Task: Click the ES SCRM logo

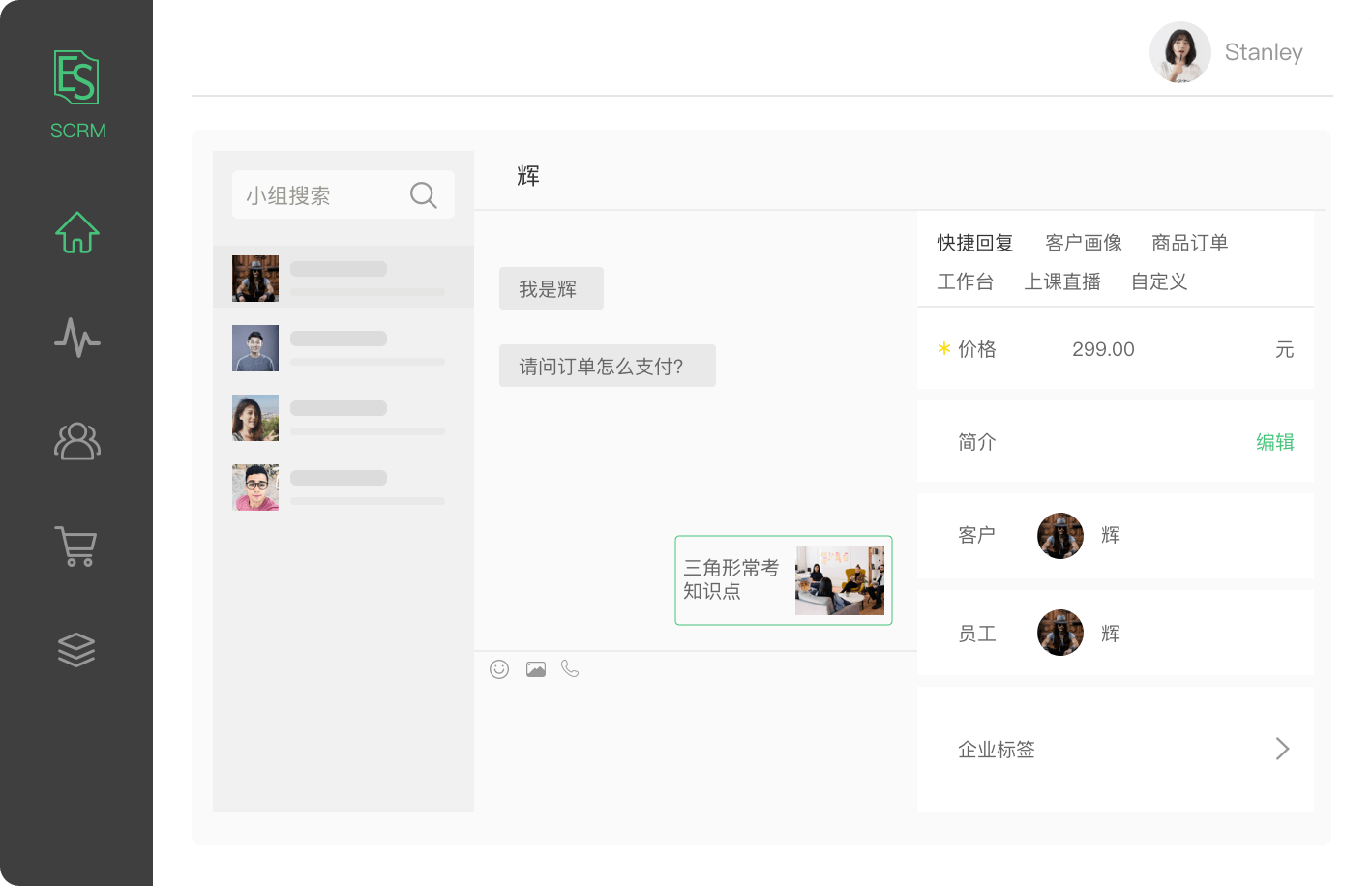Action: click(x=77, y=95)
